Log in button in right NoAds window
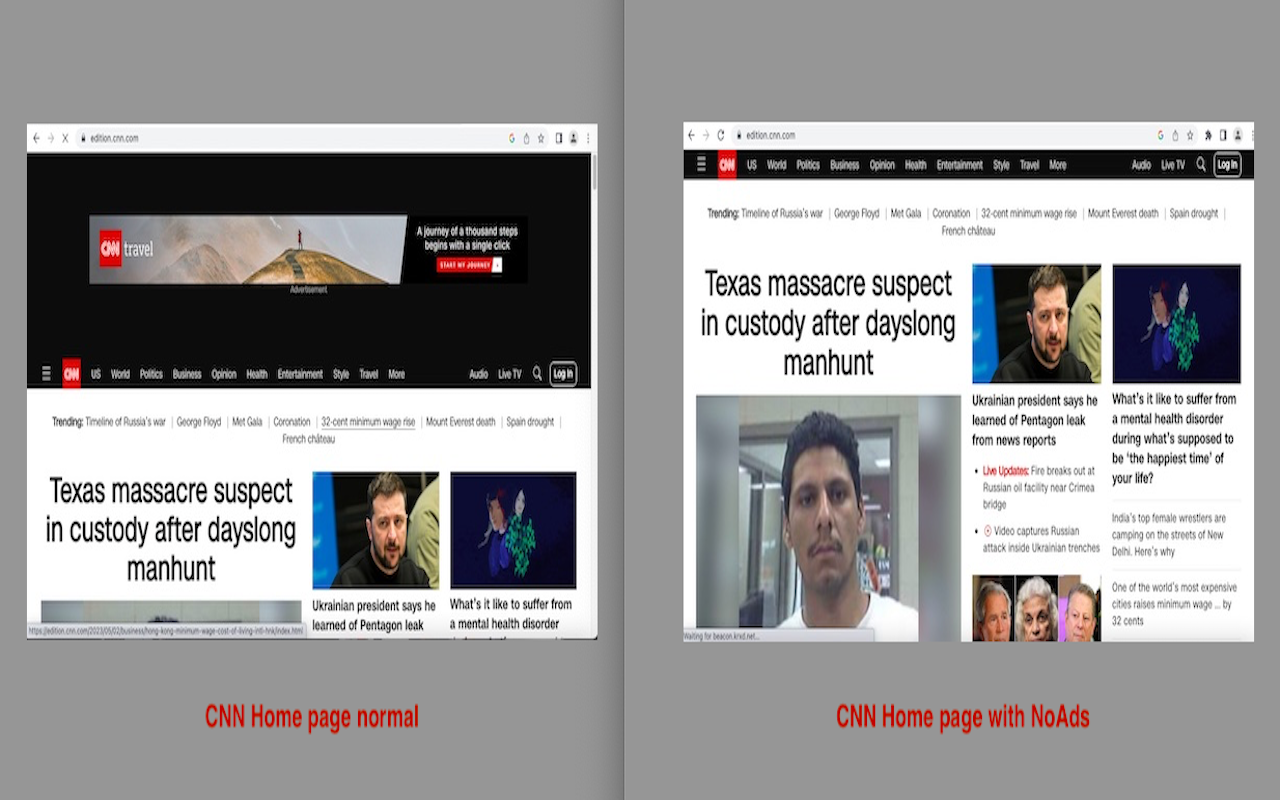 (1227, 165)
